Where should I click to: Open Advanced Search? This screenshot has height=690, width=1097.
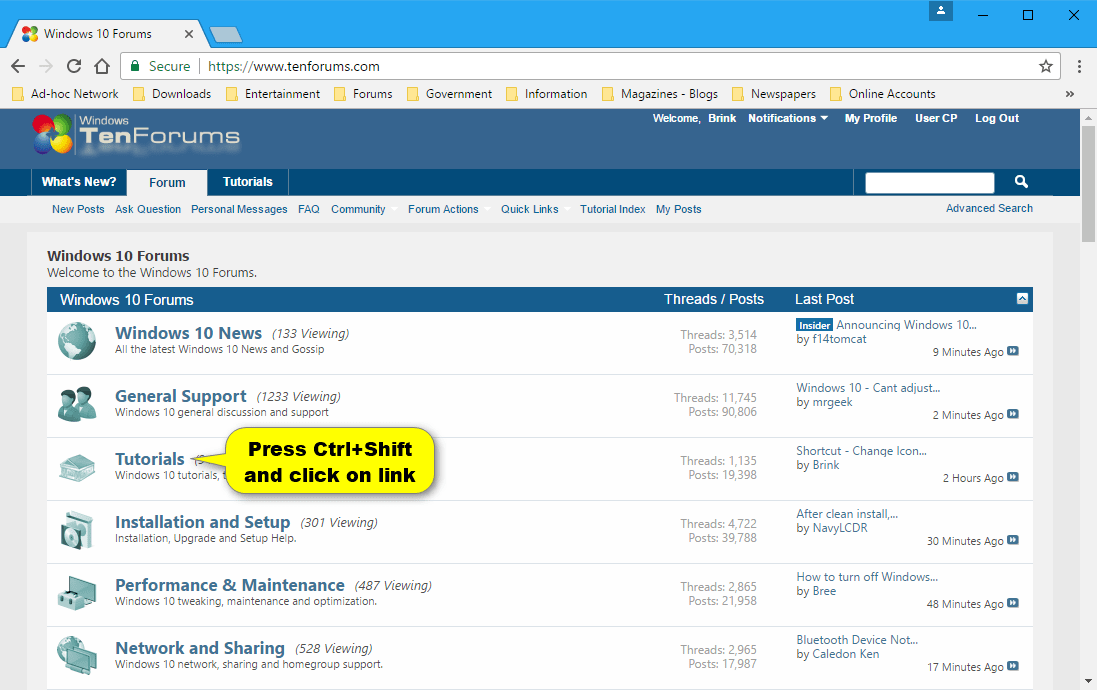pyautogui.click(x=989, y=208)
